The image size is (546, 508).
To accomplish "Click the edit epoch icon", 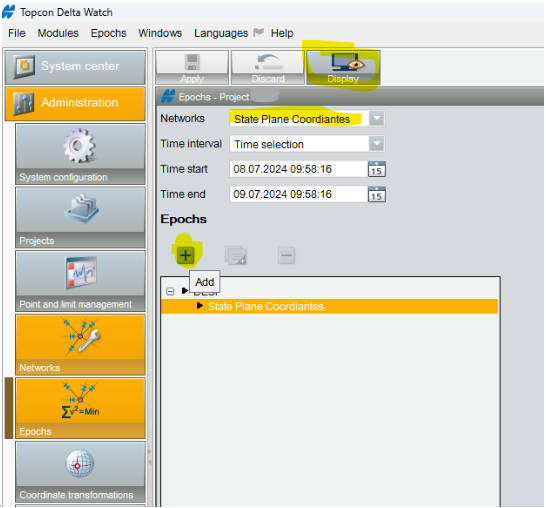I will (236, 256).
